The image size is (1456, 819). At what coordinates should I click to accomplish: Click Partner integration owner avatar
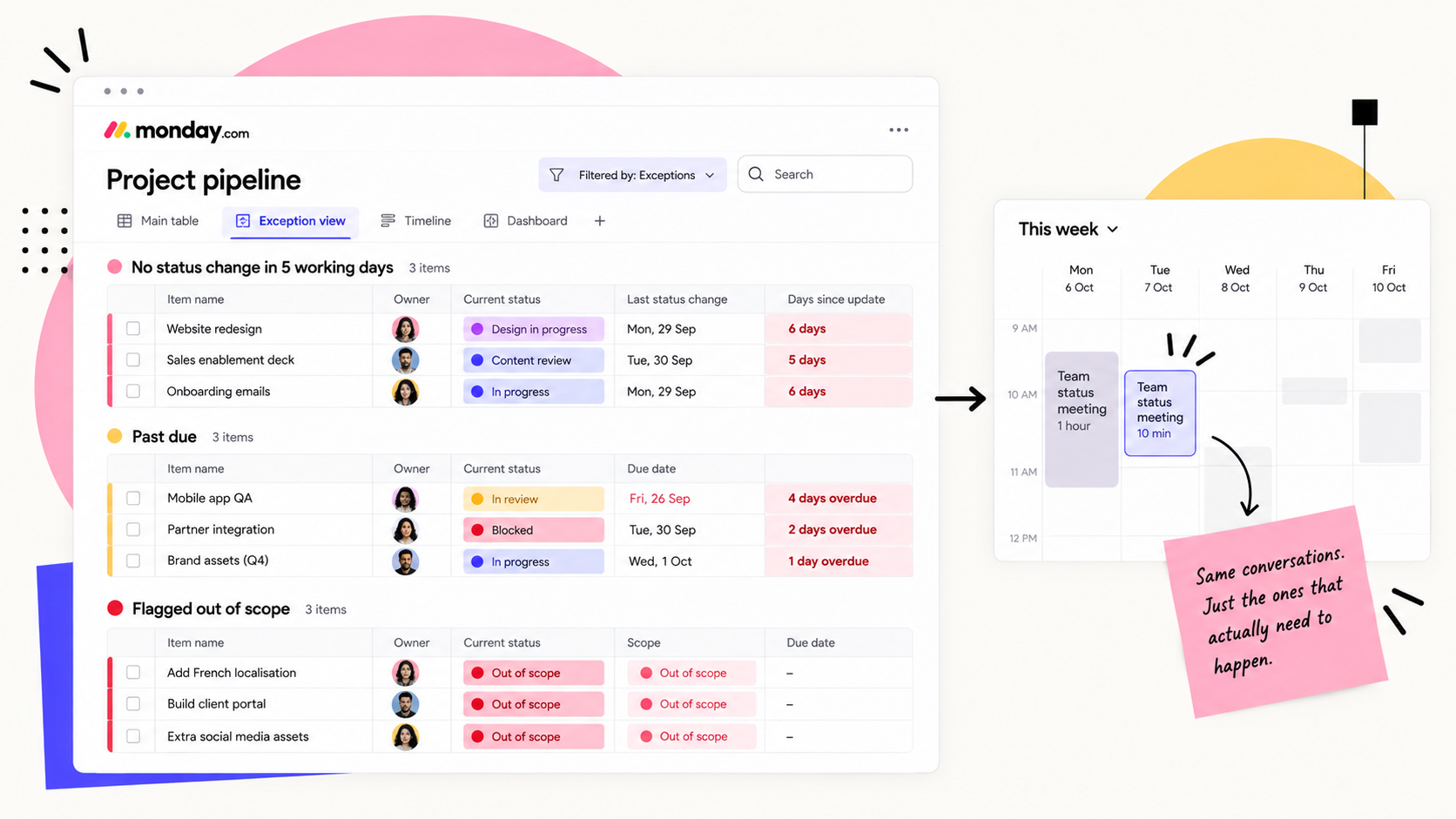405,530
